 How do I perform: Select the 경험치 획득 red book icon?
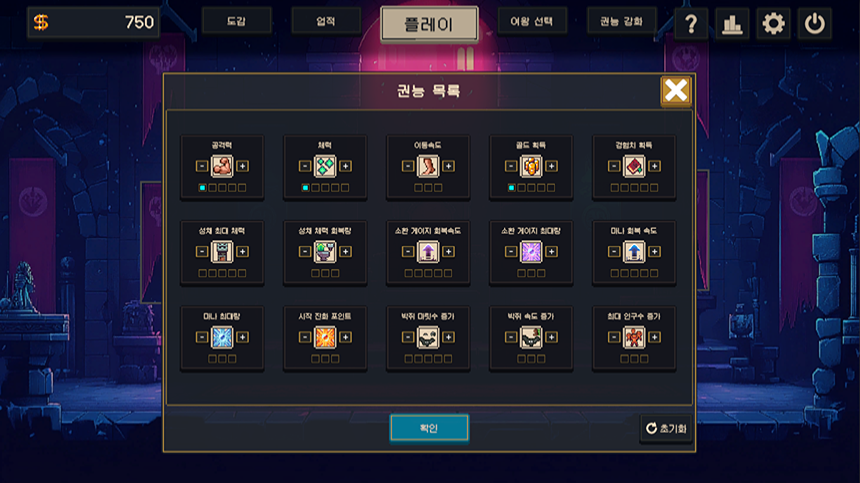tap(634, 166)
